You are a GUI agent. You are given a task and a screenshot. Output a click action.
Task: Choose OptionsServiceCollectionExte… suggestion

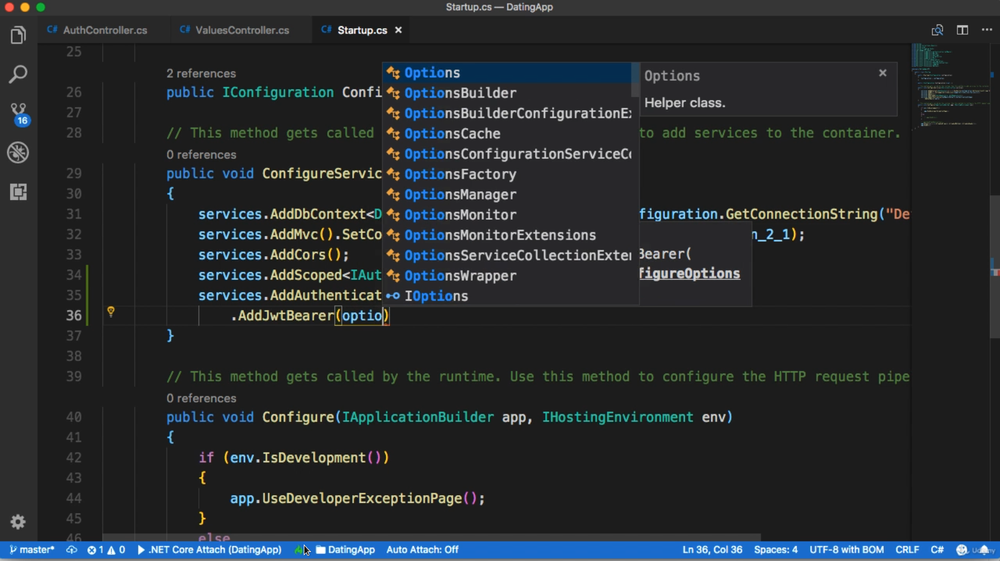[507, 256]
